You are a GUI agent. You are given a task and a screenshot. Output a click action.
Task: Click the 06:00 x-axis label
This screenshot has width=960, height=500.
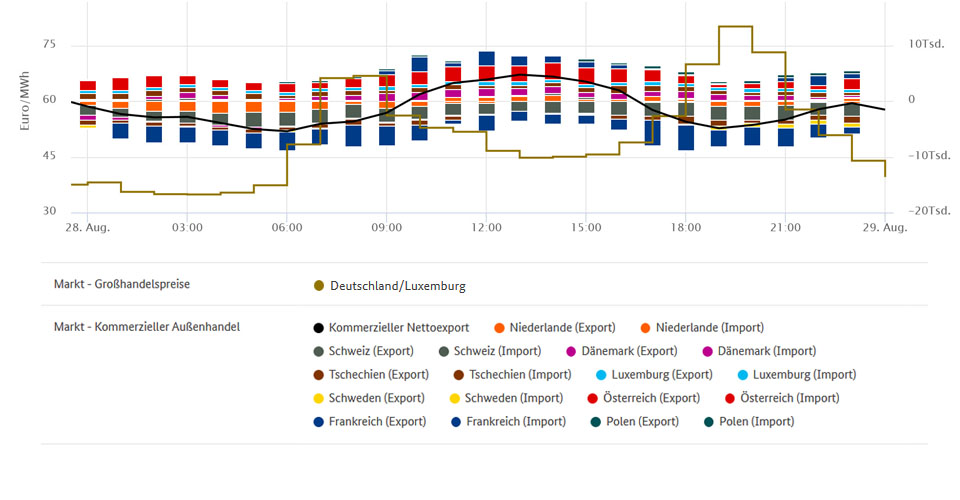click(x=287, y=228)
